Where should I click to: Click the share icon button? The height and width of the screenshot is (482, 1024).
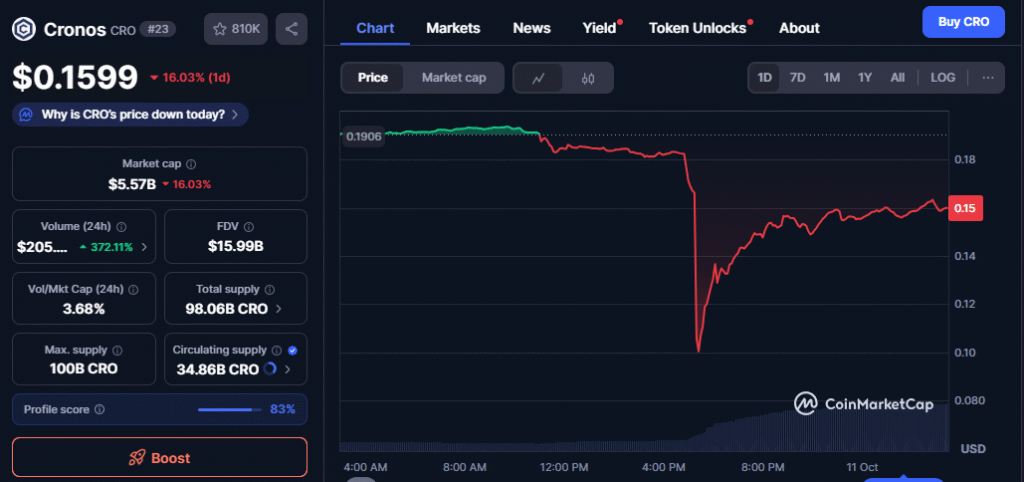coord(291,28)
